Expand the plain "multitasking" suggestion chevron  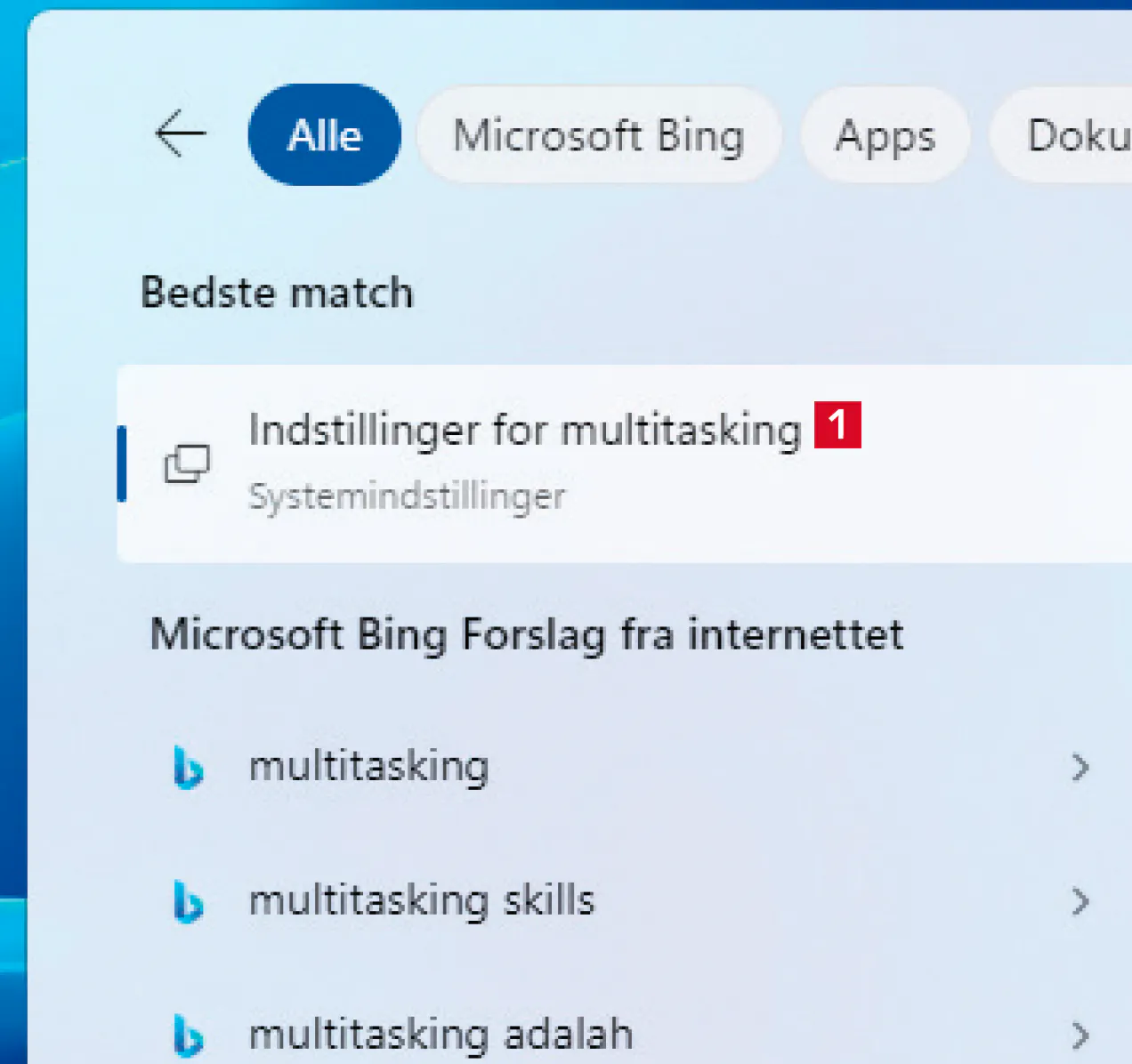coord(1080,767)
